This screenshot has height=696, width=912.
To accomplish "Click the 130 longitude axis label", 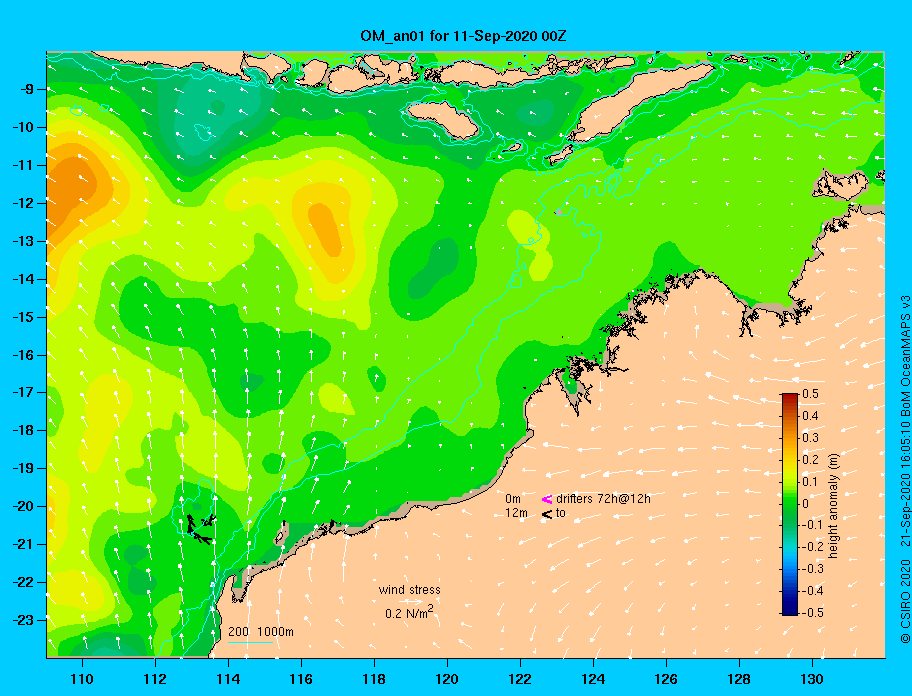I will tap(812, 679).
